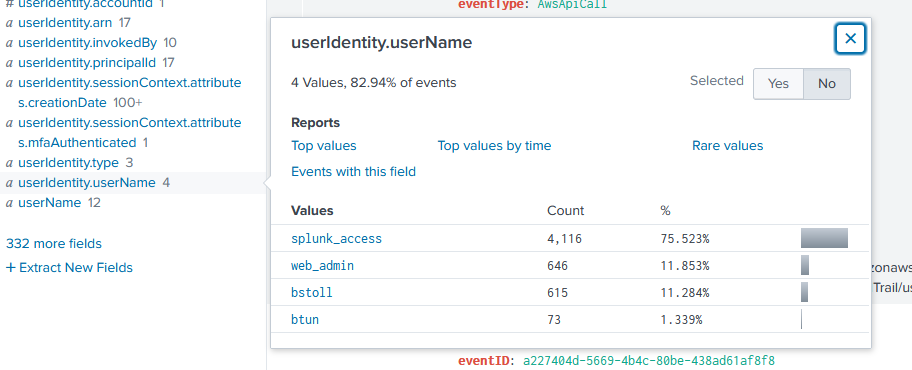This screenshot has width=912, height=370.
Task: Click Extract New Fields
Action: click(69, 268)
